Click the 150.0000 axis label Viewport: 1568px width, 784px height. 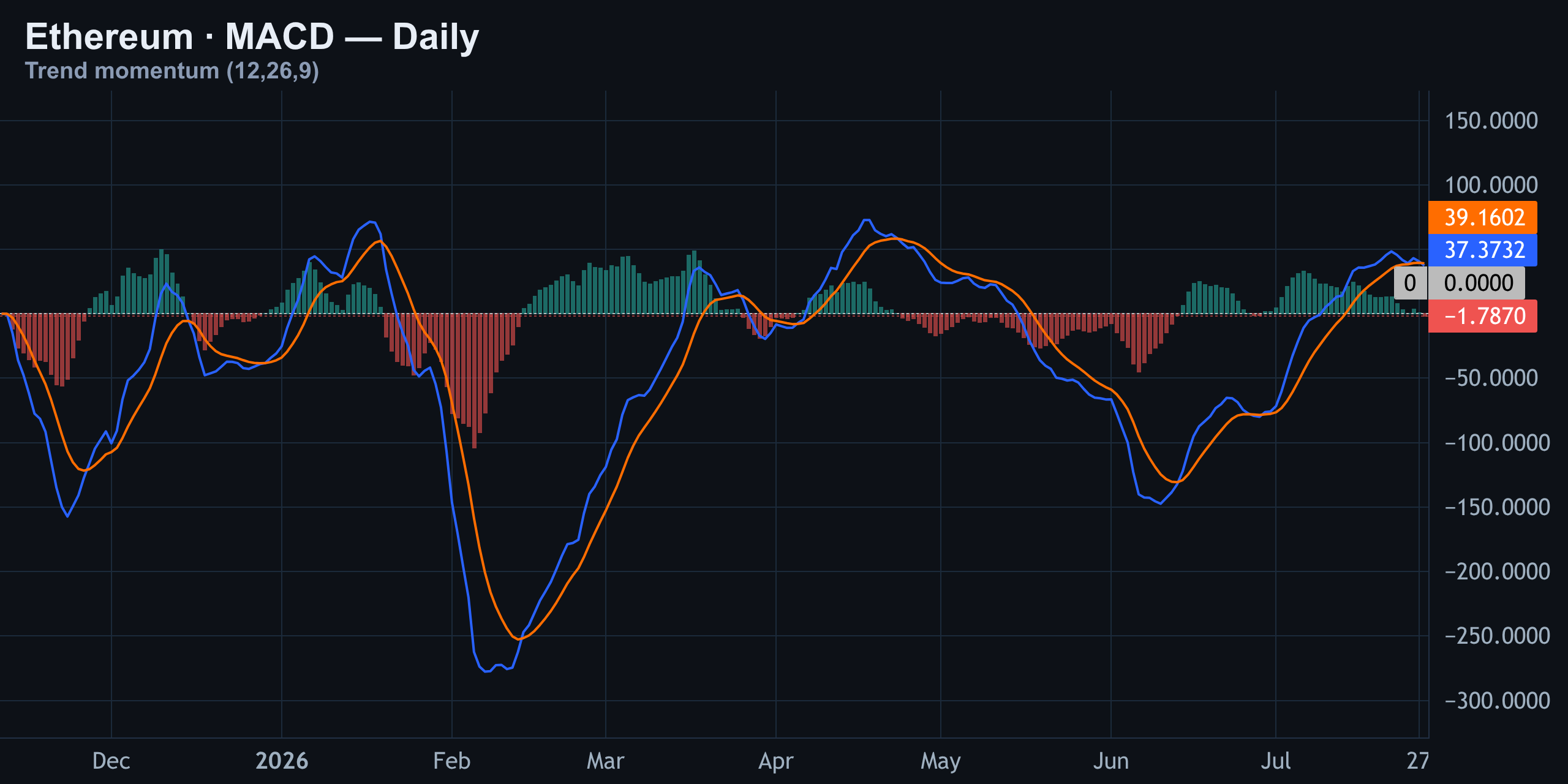(1491, 121)
